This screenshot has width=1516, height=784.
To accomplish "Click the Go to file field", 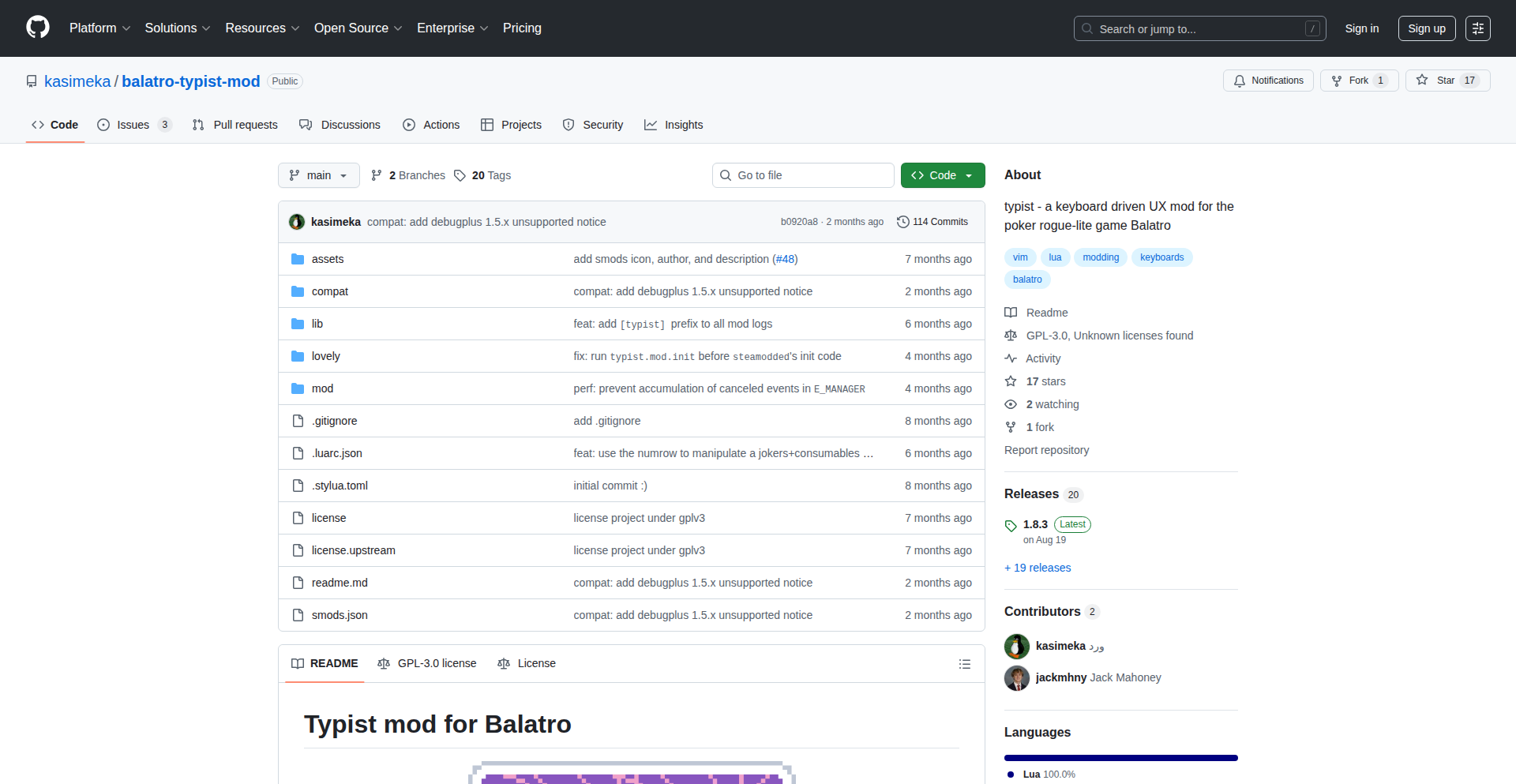I will point(803,175).
